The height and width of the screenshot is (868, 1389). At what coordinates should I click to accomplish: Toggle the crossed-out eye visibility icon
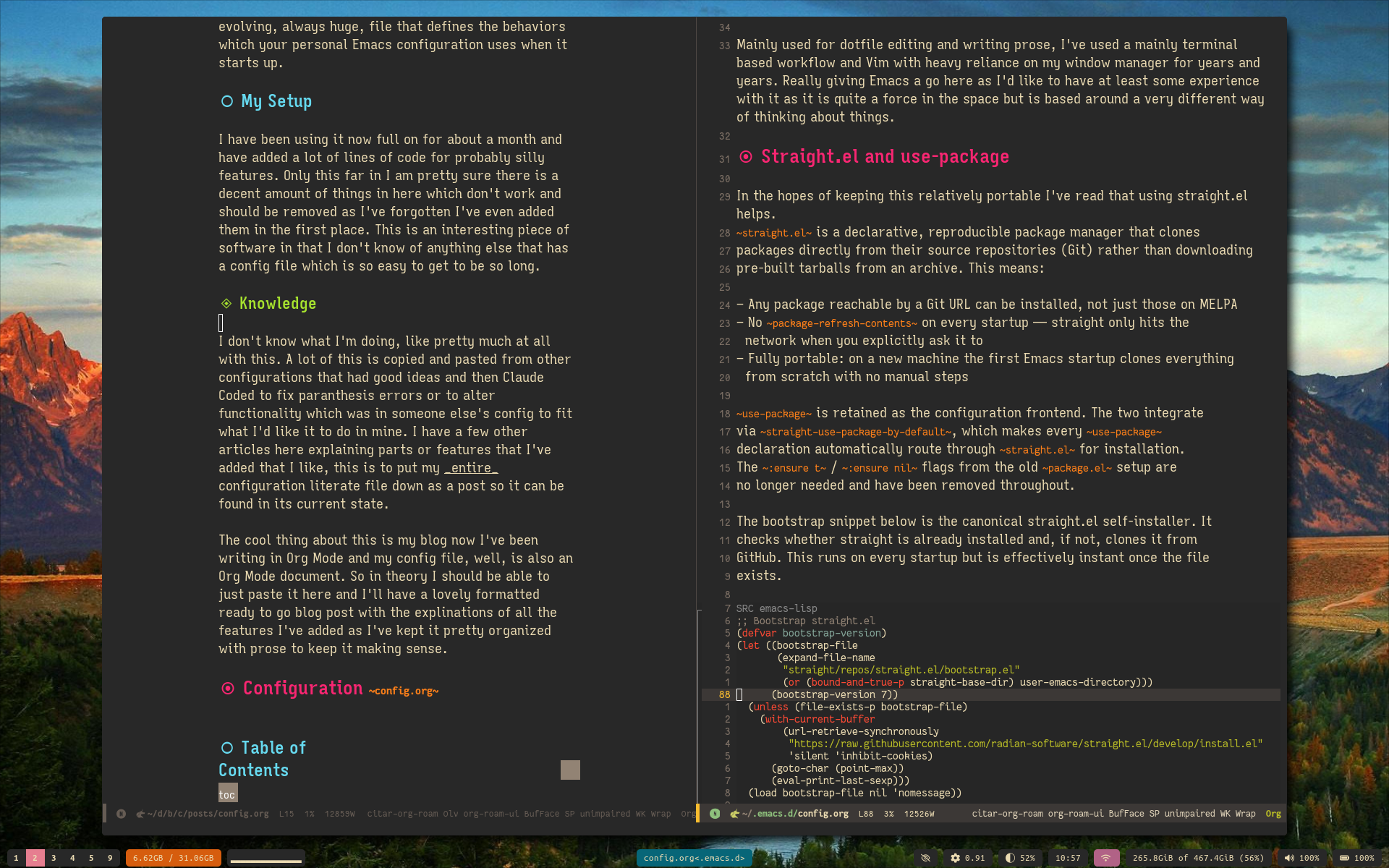[925, 858]
